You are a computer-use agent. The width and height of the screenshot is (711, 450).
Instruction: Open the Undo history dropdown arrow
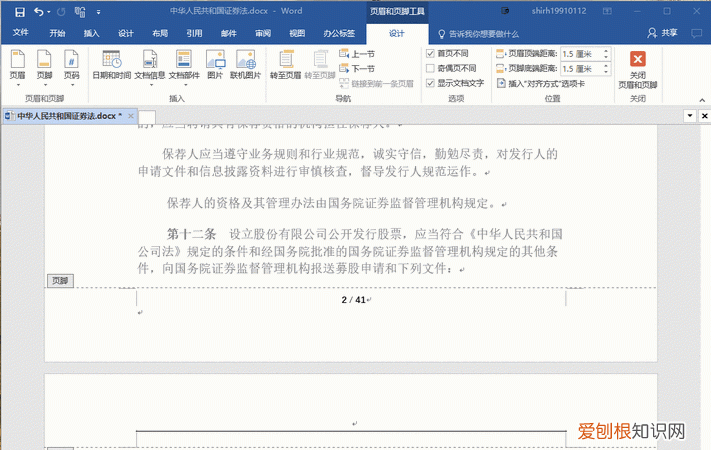(49, 12)
